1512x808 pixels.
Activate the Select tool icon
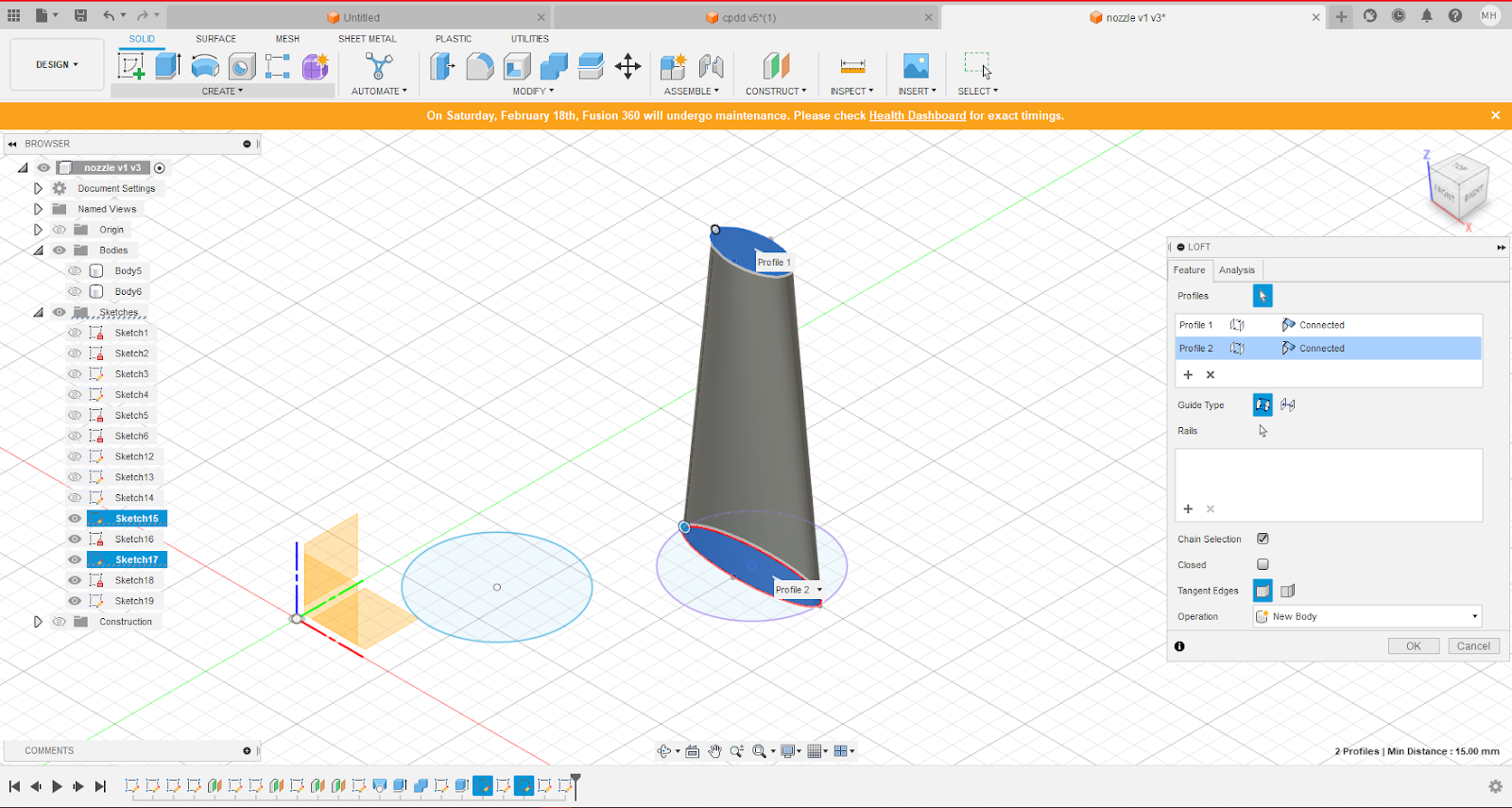pos(977,65)
